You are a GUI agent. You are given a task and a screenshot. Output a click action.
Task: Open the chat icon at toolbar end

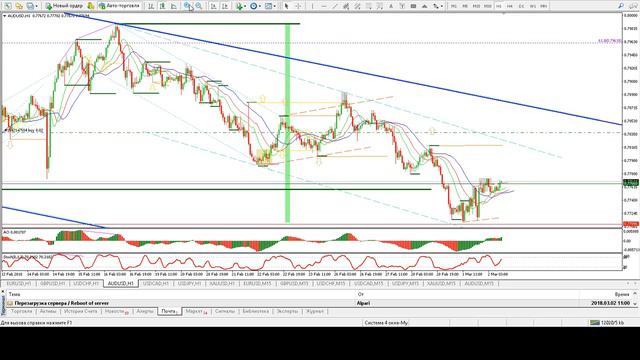(x=633, y=6)
